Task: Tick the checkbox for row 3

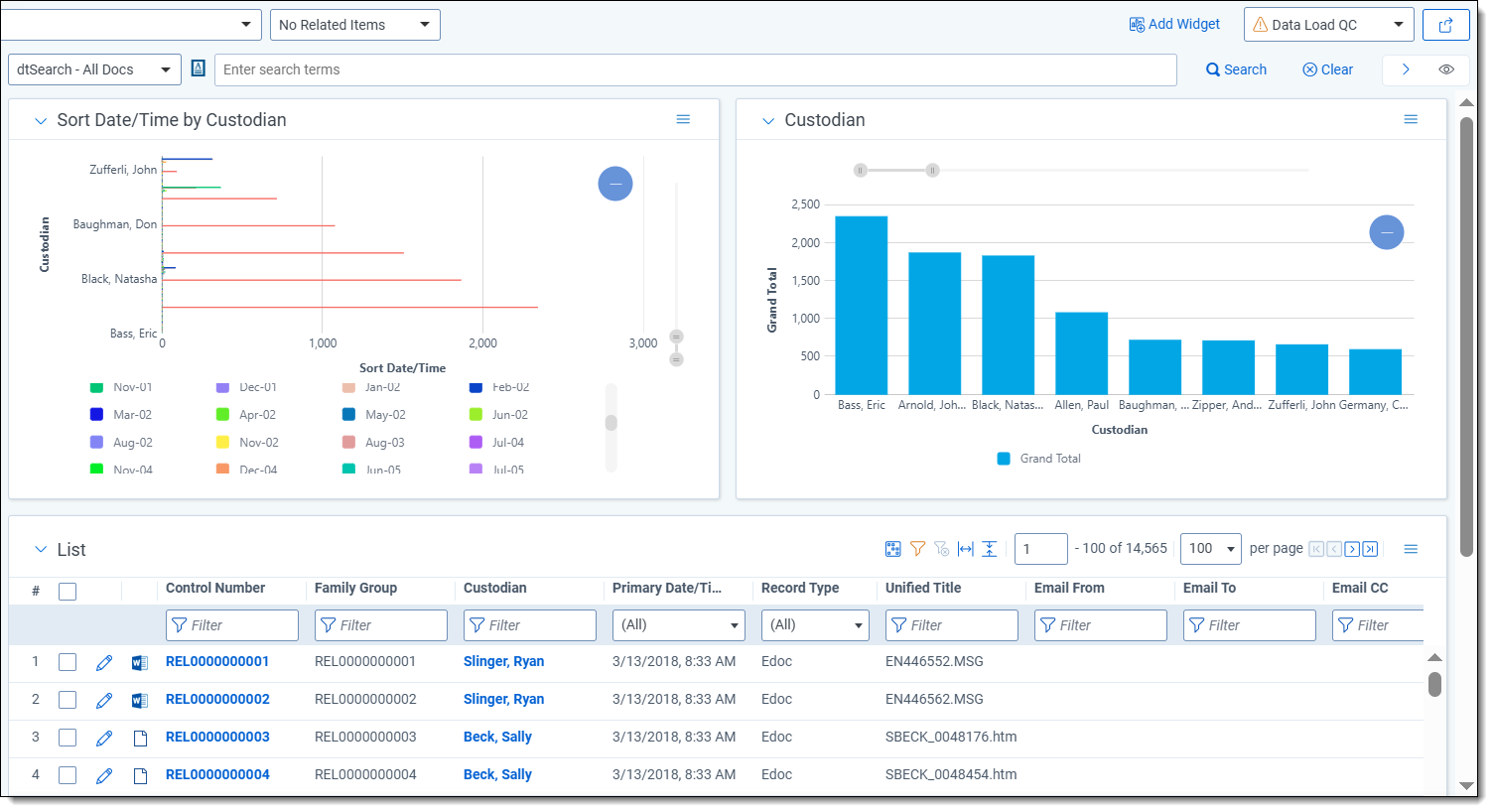Action: click(68, 739)
